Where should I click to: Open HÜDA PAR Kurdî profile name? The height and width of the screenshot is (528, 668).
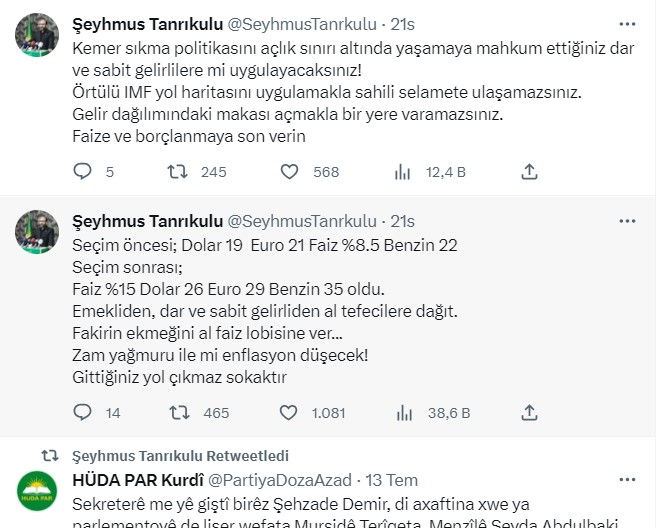tap(139, 480)
